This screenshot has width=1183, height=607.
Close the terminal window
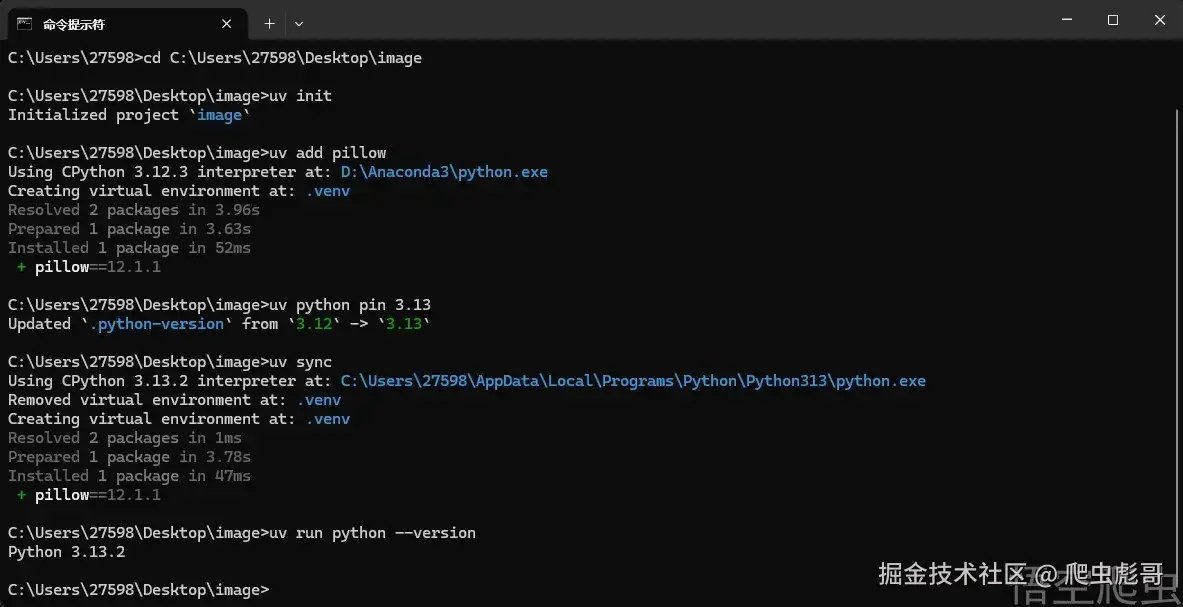[x=1160, y=20]
